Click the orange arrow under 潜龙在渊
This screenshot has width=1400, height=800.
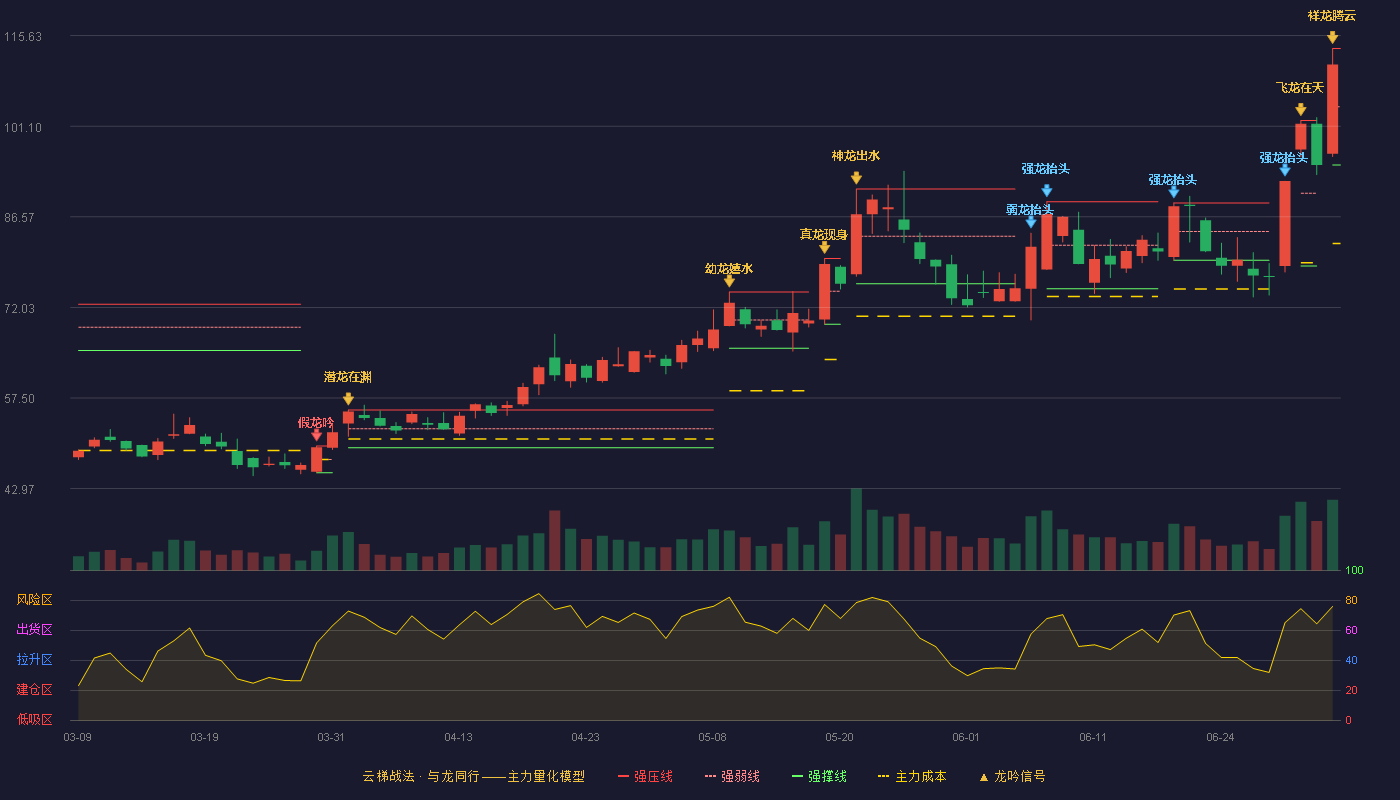click(x=348, y=398)
